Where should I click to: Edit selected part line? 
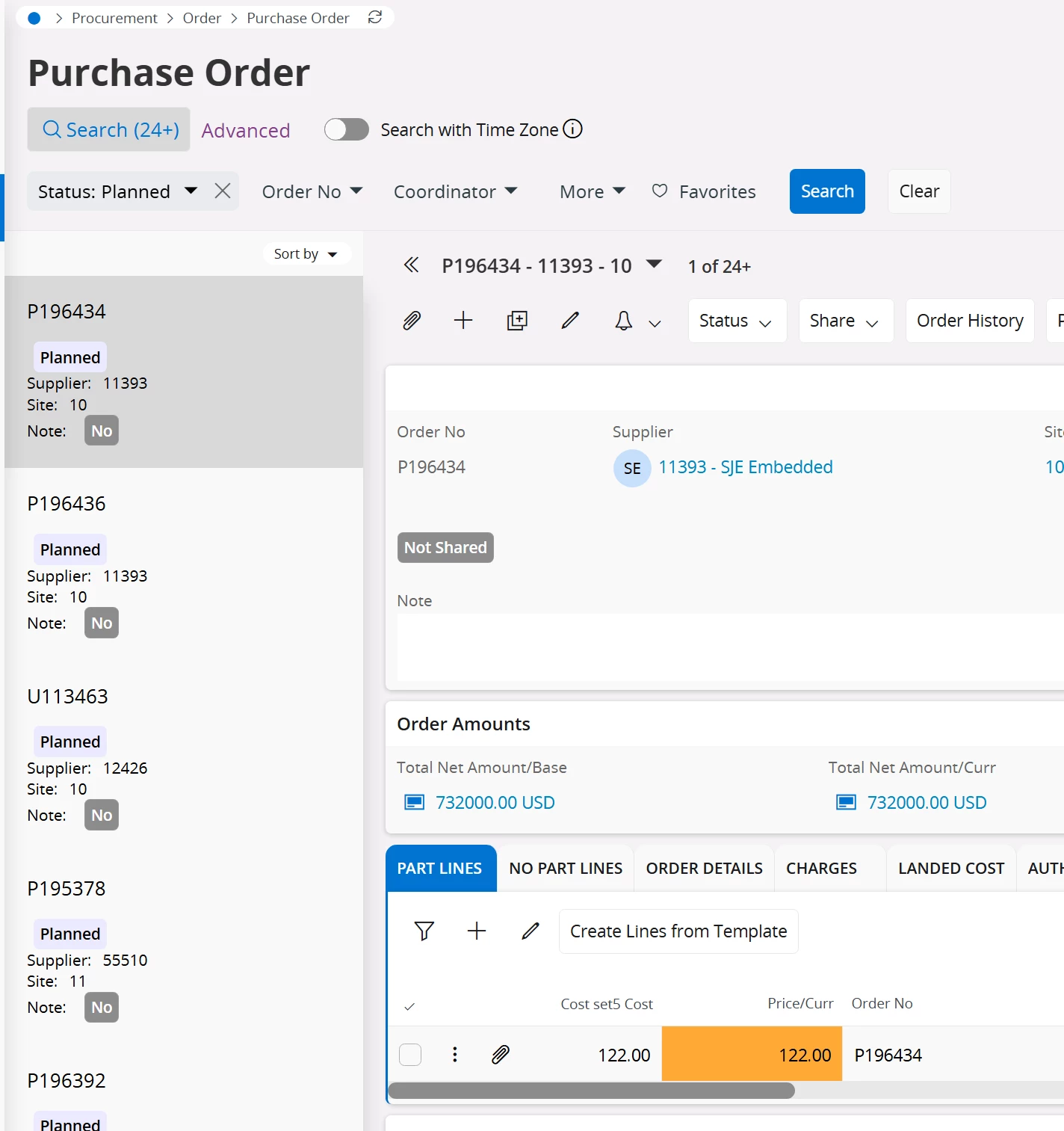[x=531, y=931]
